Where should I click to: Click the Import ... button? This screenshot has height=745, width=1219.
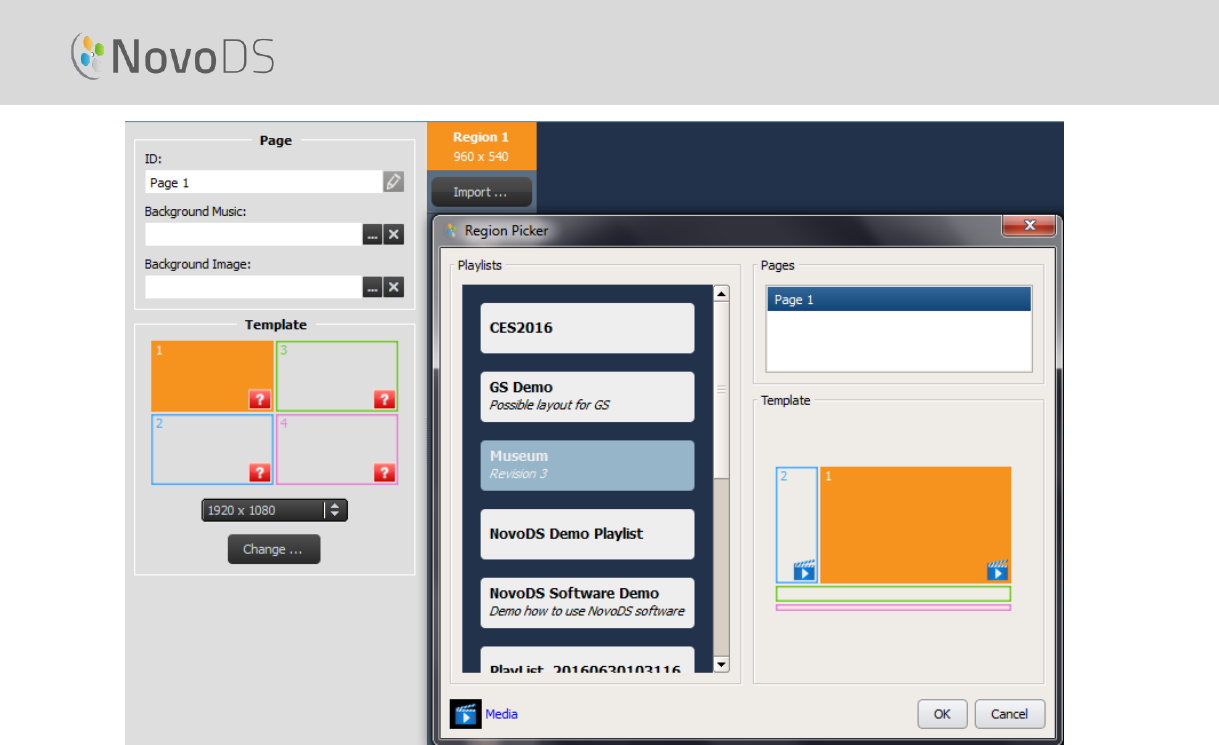point(480,192)
